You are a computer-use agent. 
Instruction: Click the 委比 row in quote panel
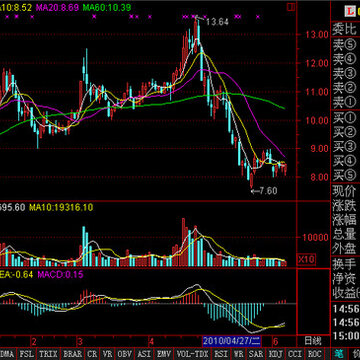(345, 29)
